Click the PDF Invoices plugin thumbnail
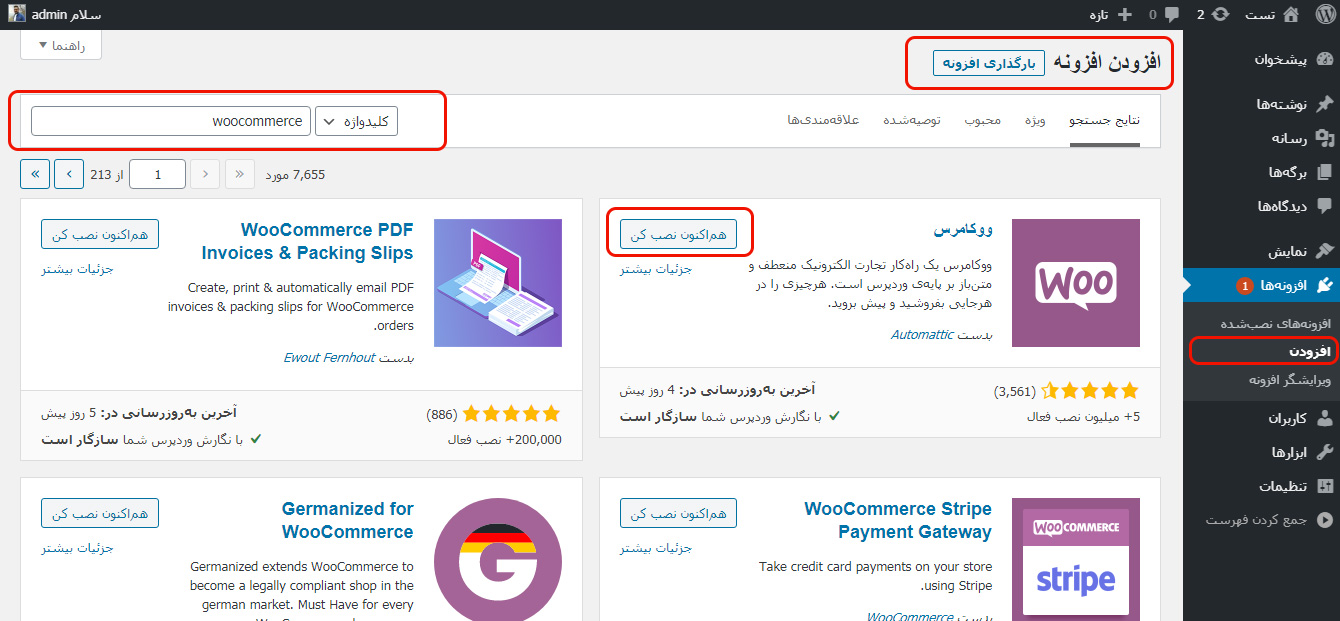Screen dimensions: 1340x621 pyautogui.click(x=498, y=283)
